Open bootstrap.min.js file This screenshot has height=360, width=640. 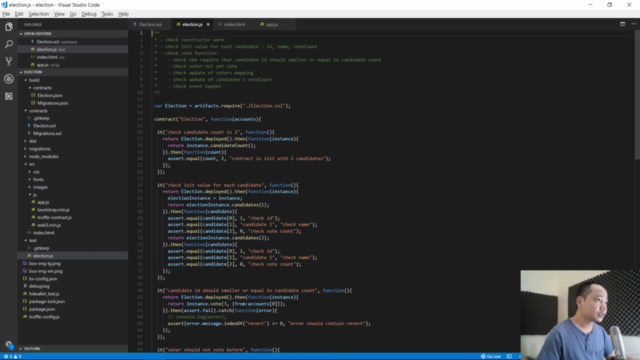click(73, 210)
